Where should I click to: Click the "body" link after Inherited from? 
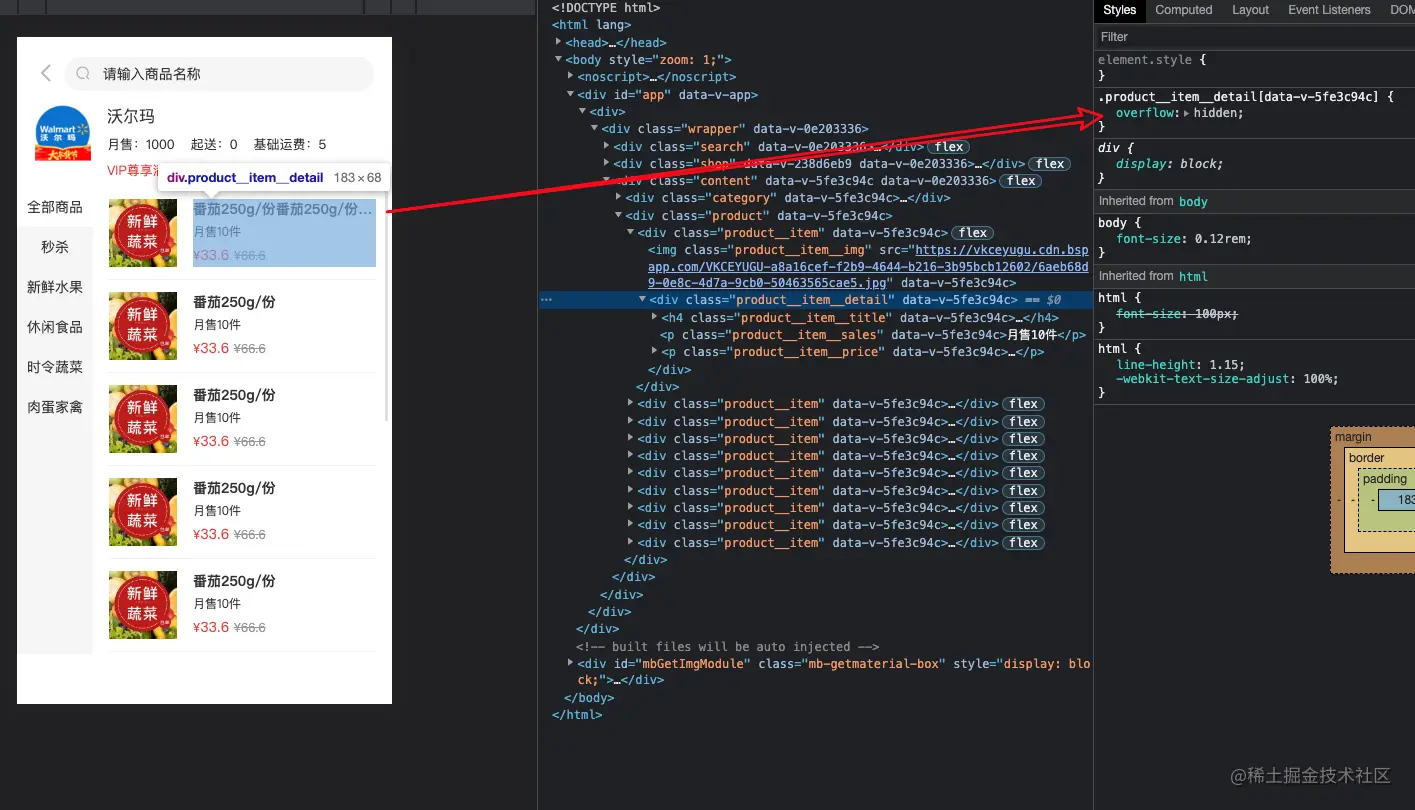click(x=1193, y=201)
